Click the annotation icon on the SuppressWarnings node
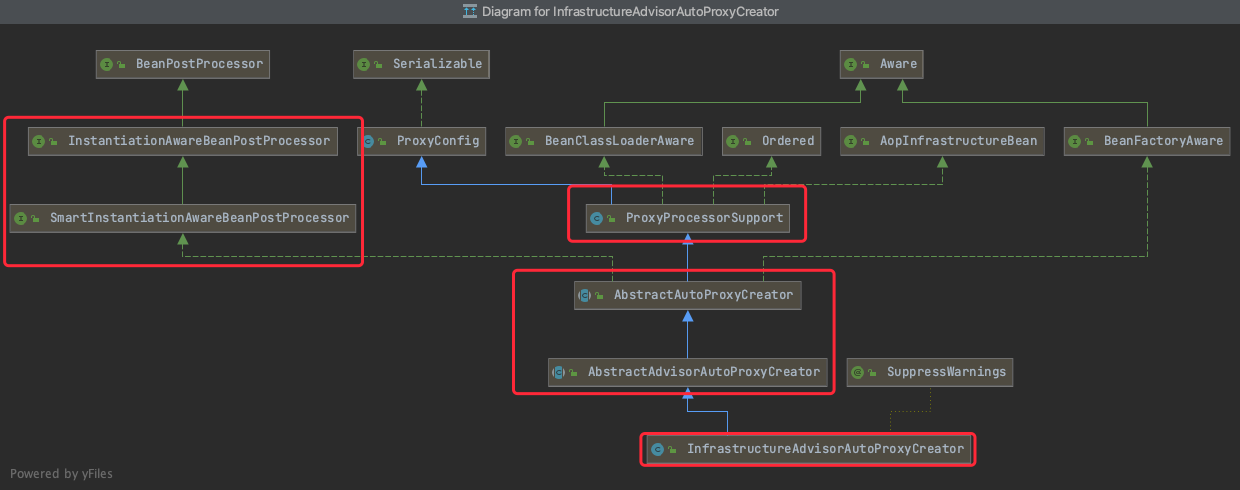Image resolution: width=1240 pixels, height=490 pixels. click(x=857, y=372)
